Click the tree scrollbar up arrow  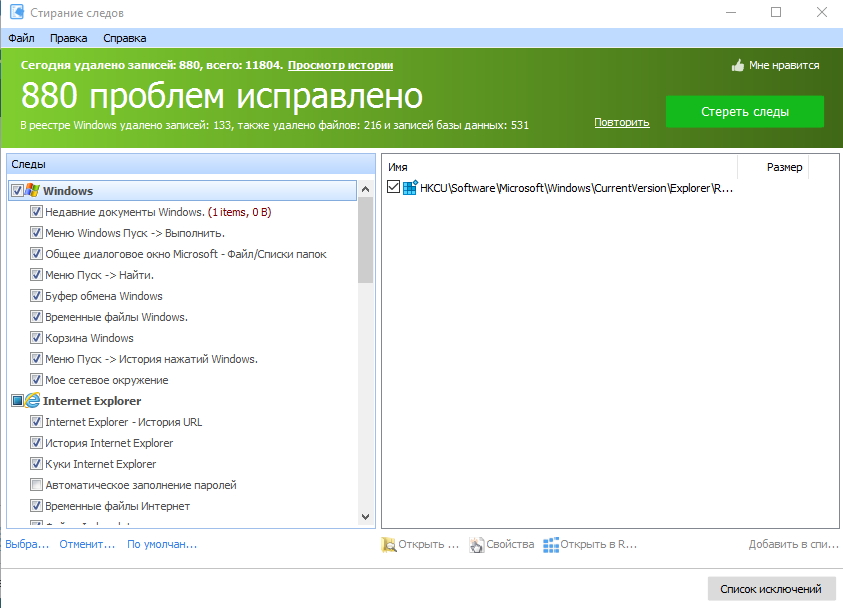tap(365, 189)
